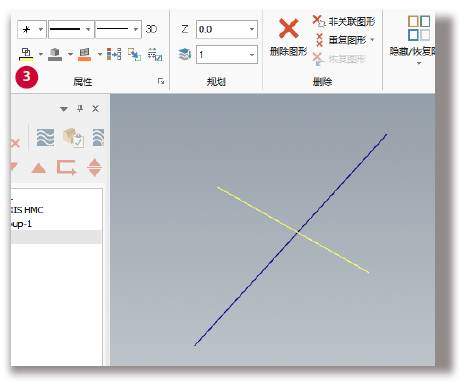
Task: Toggle the 3D construction mode label
Action: click(x=151, y=29)
